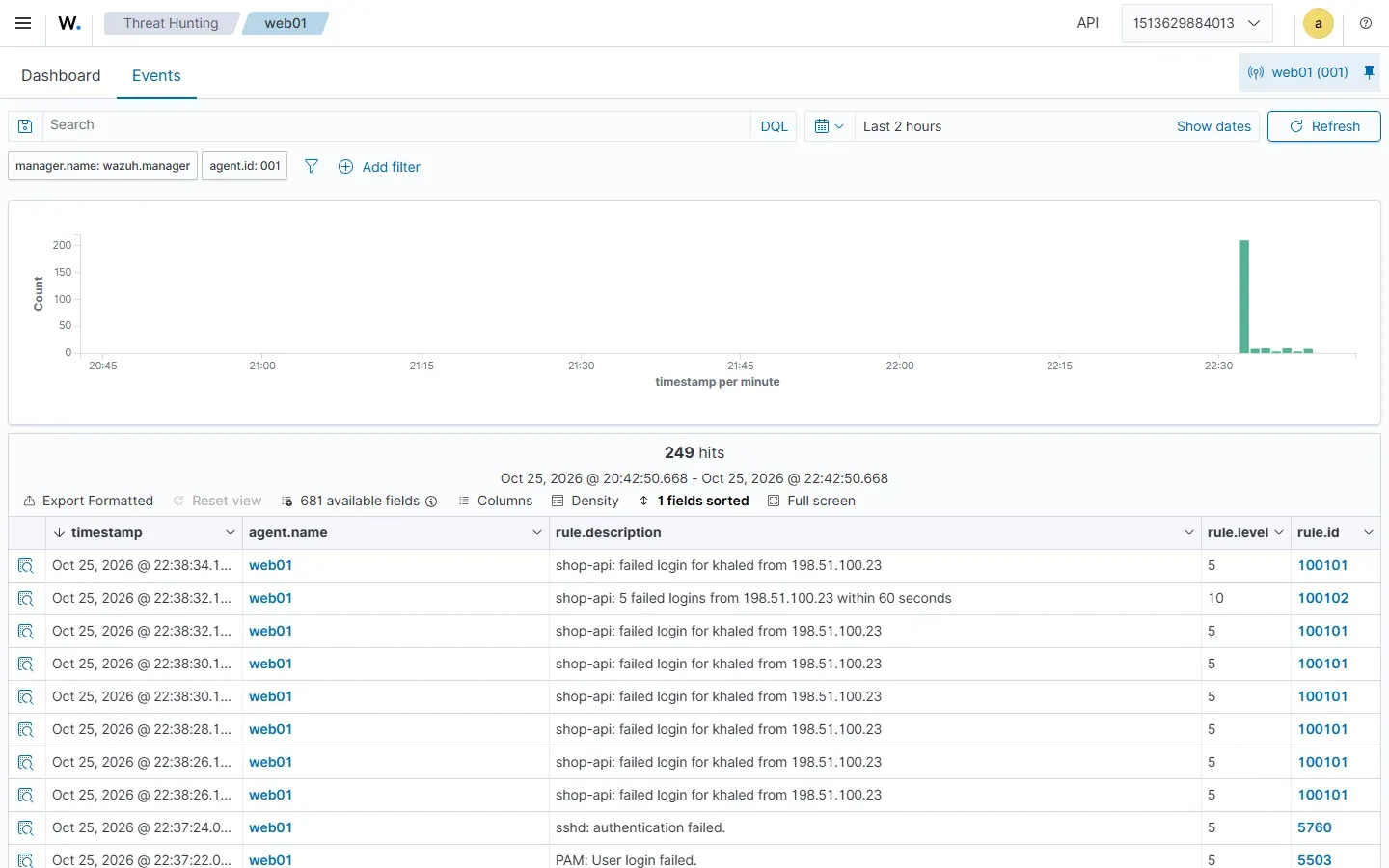Open the API 1513629884013 selector dropdown

pyautogui.click(x=1197, y=23)
